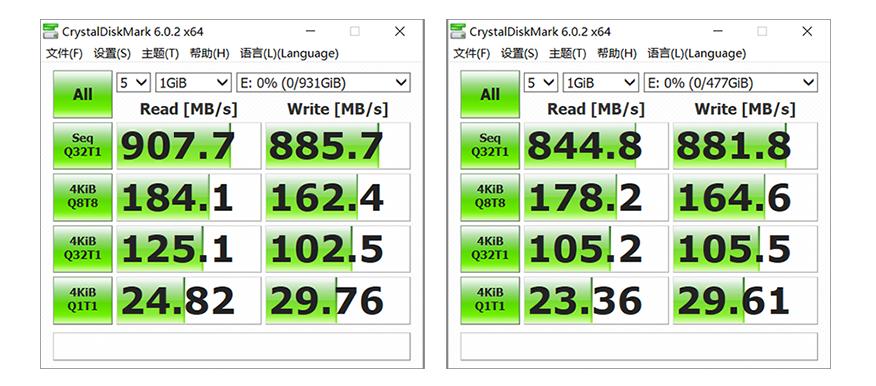876x386 pixels.
Task: Close the right CrystalDiskMark window
Action: coord(807,32)
